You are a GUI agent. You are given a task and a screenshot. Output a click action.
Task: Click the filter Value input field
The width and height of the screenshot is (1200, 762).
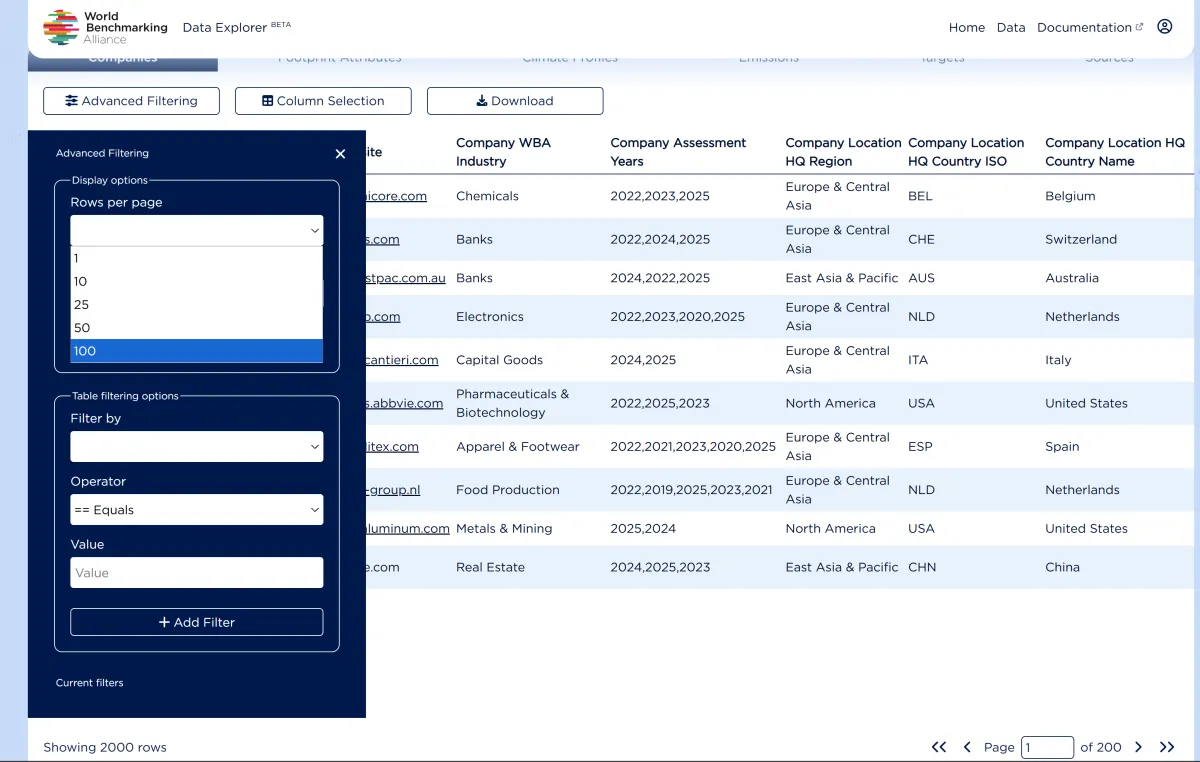[x=197, y=573]
